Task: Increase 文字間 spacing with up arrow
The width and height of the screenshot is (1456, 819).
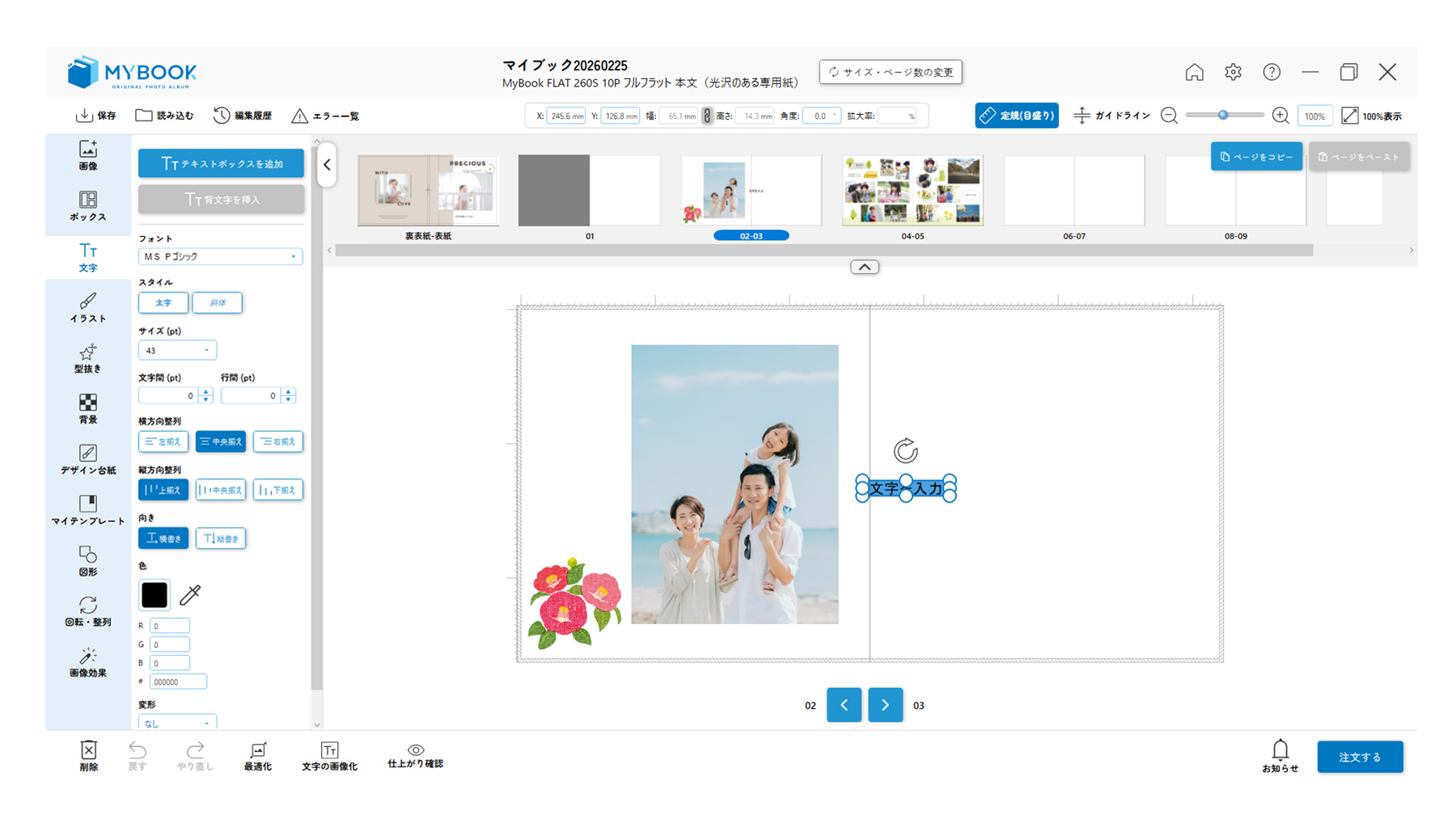Action: (x=206, y=391)
